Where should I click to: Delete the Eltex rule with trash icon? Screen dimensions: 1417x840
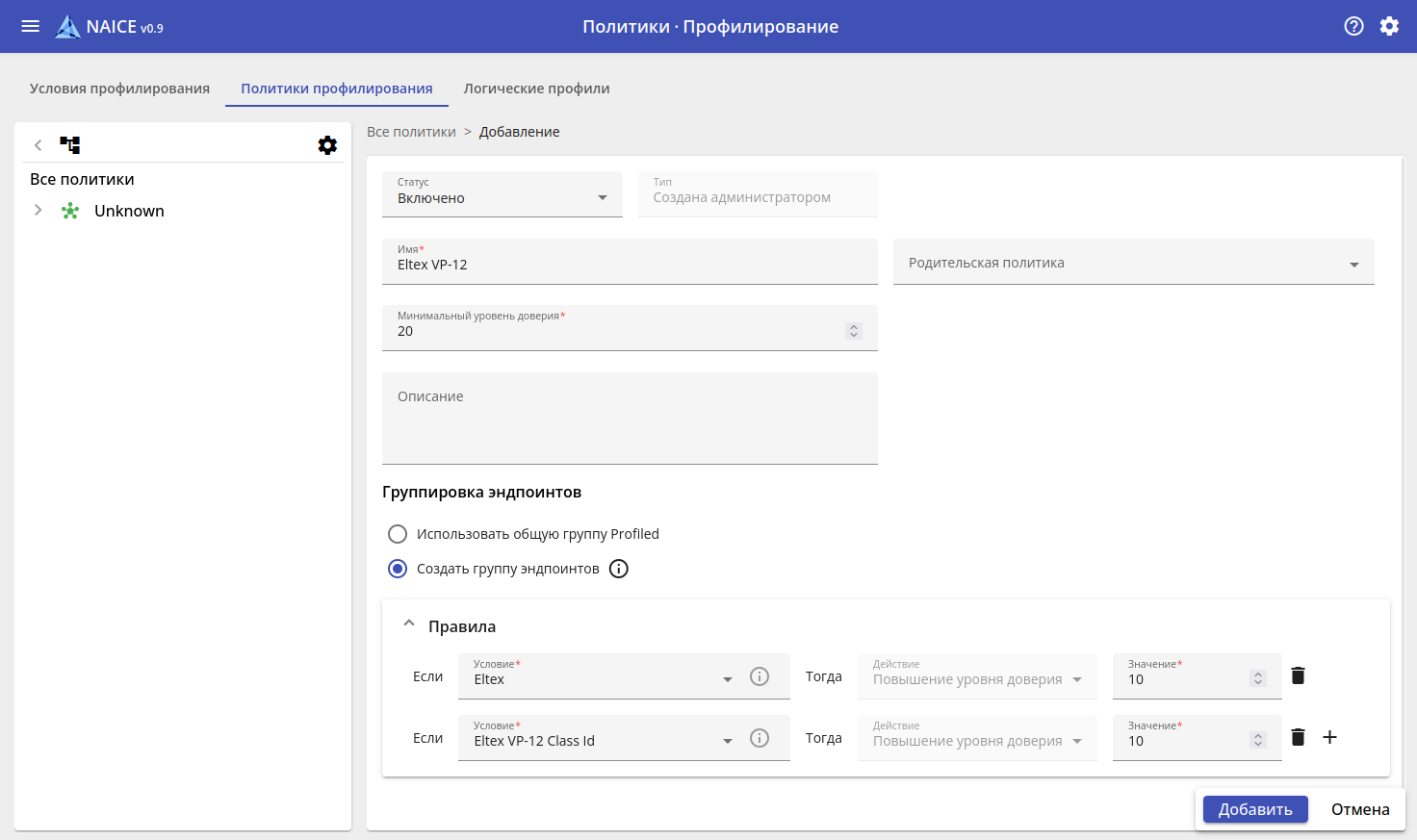coord(1298,675)
